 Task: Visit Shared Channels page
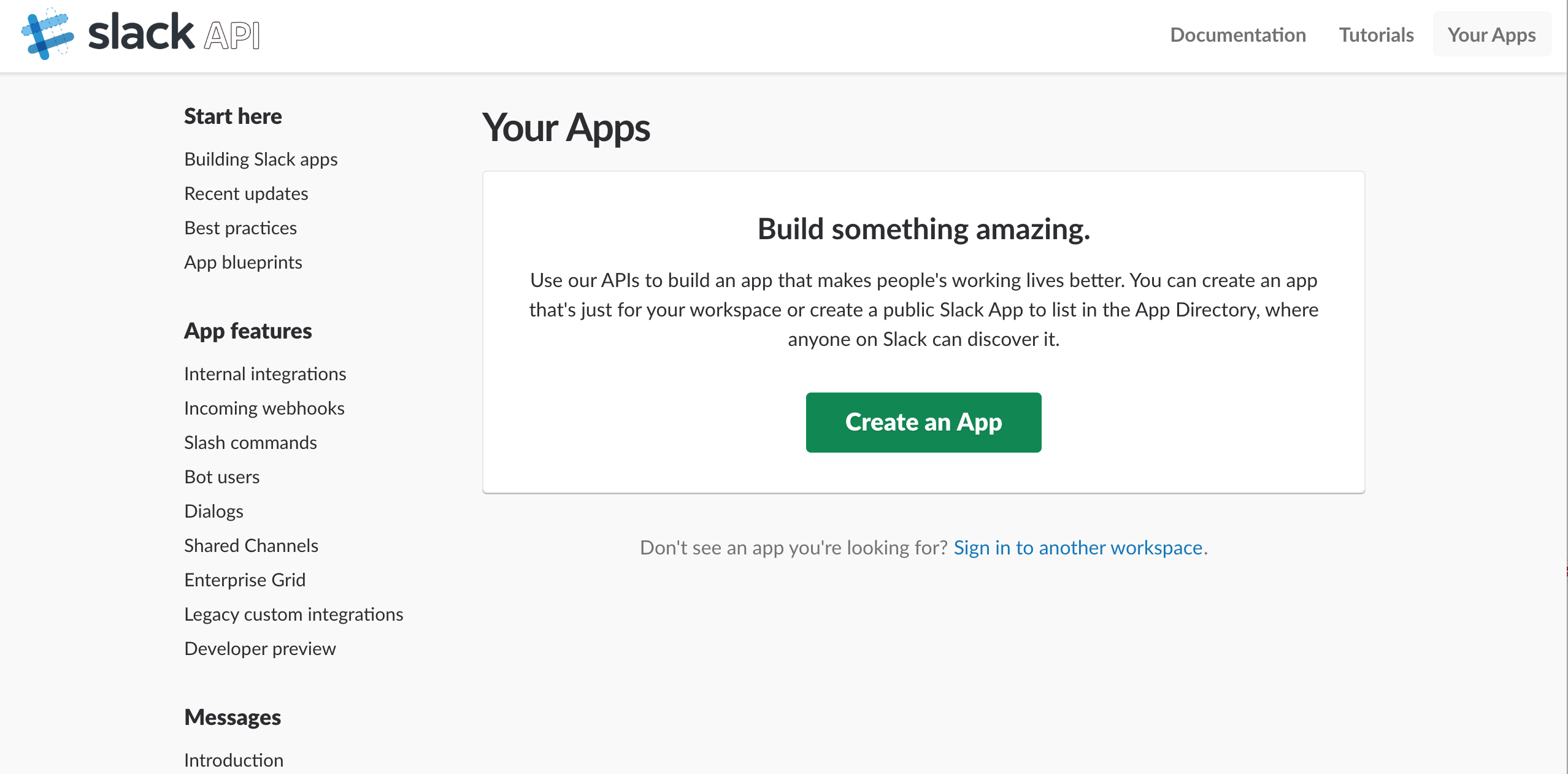pos(251,545)
